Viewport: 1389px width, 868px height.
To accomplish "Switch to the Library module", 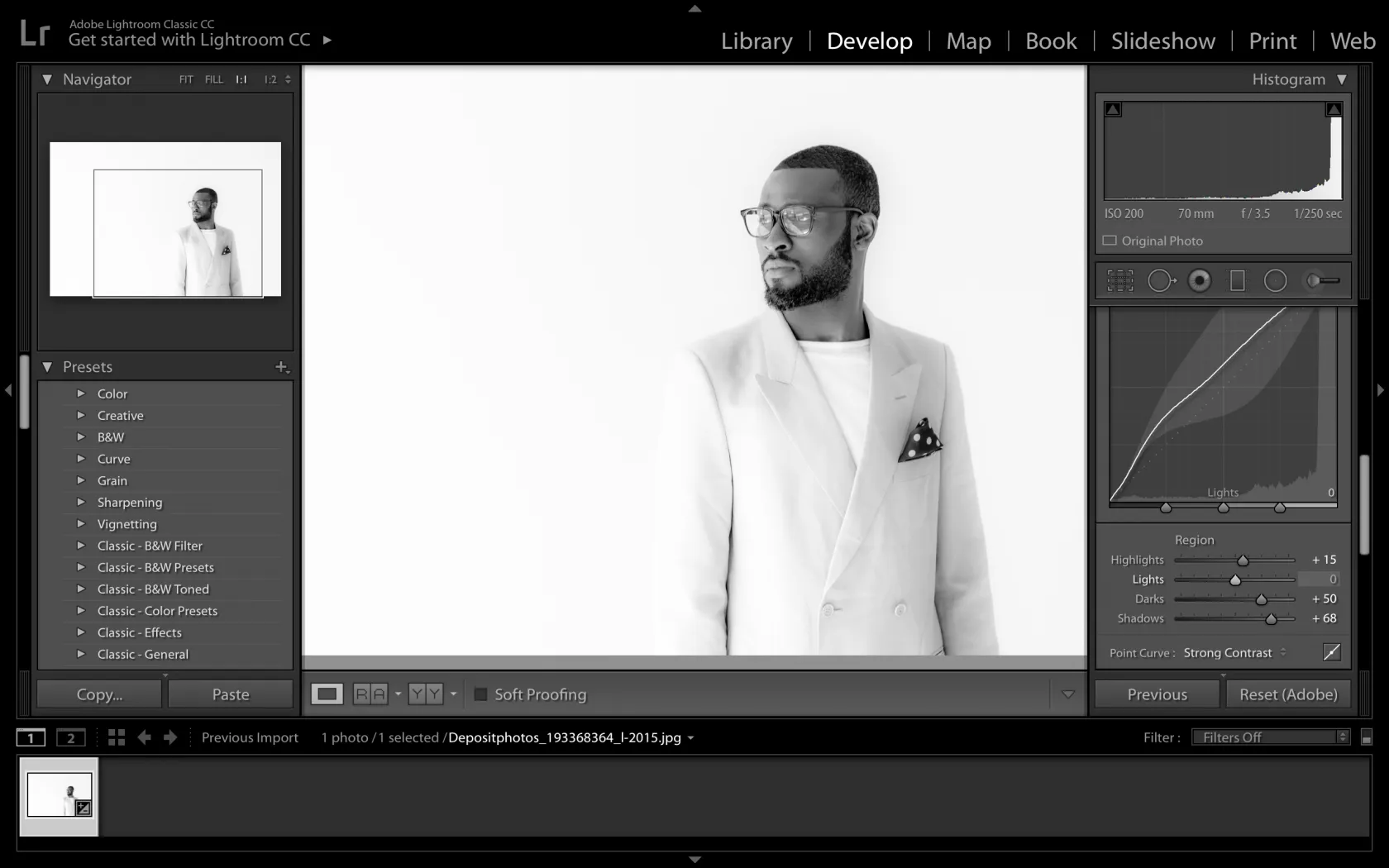I will click(x=755, y=41).
